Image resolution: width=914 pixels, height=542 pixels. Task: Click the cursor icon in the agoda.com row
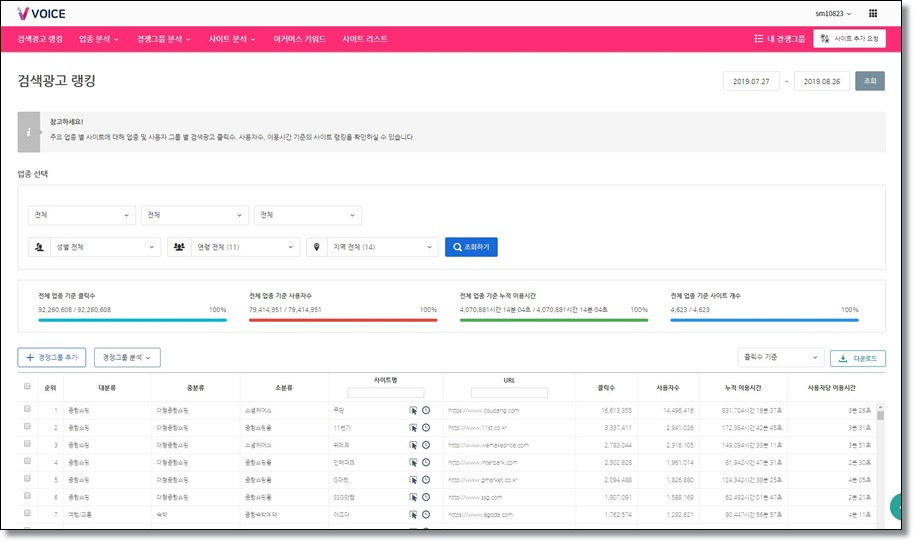click(413, 515)
